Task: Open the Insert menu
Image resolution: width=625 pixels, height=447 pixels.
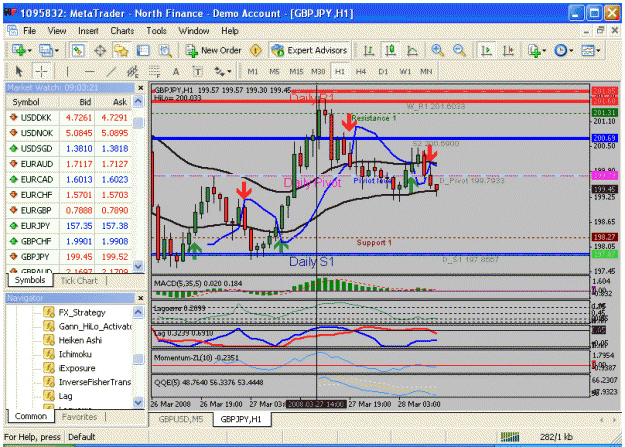Action: pyautogui.click(x=88, y=31)
